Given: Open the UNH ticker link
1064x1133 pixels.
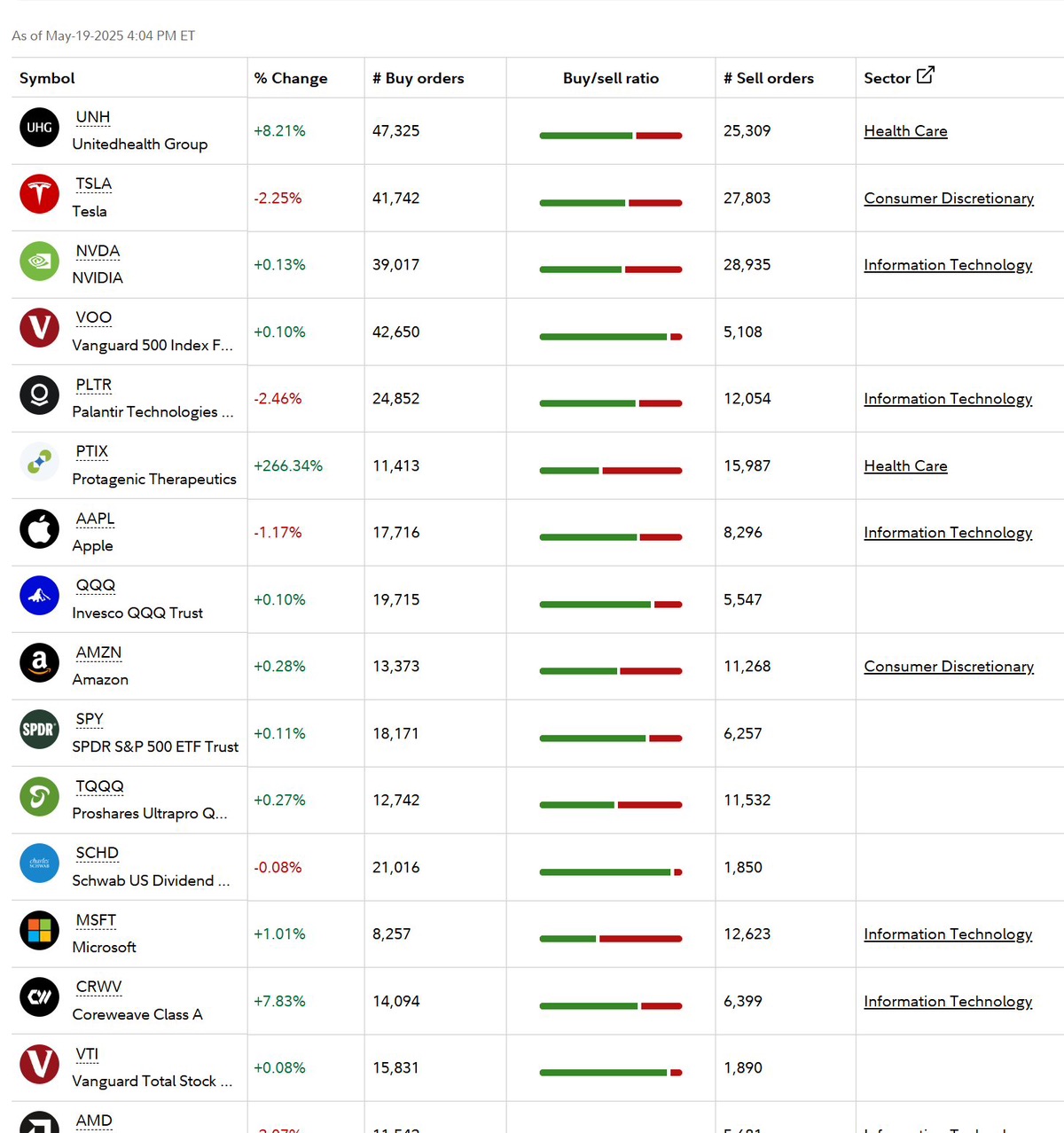Looking at the screenshot, I should point(93,117).
